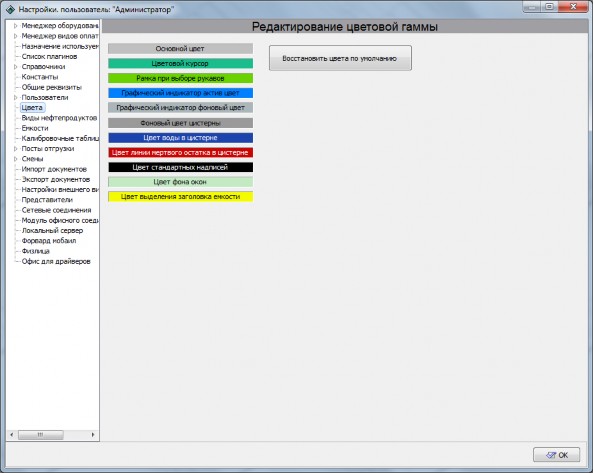Select the Экспорт документов tree item
The width and height of the screenshot is (593, 473).
point(56,180)
